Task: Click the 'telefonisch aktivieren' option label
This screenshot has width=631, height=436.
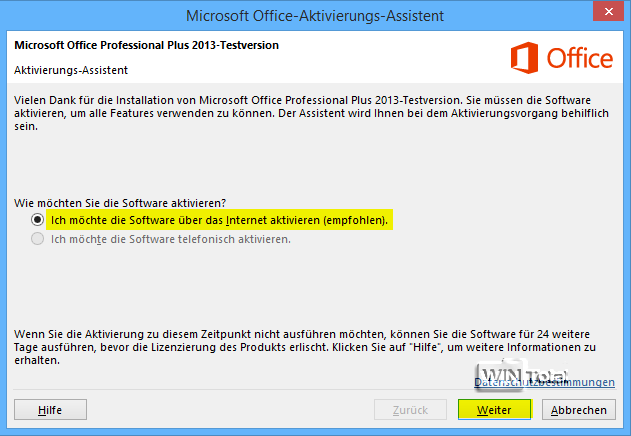Action: coord(170,239)
